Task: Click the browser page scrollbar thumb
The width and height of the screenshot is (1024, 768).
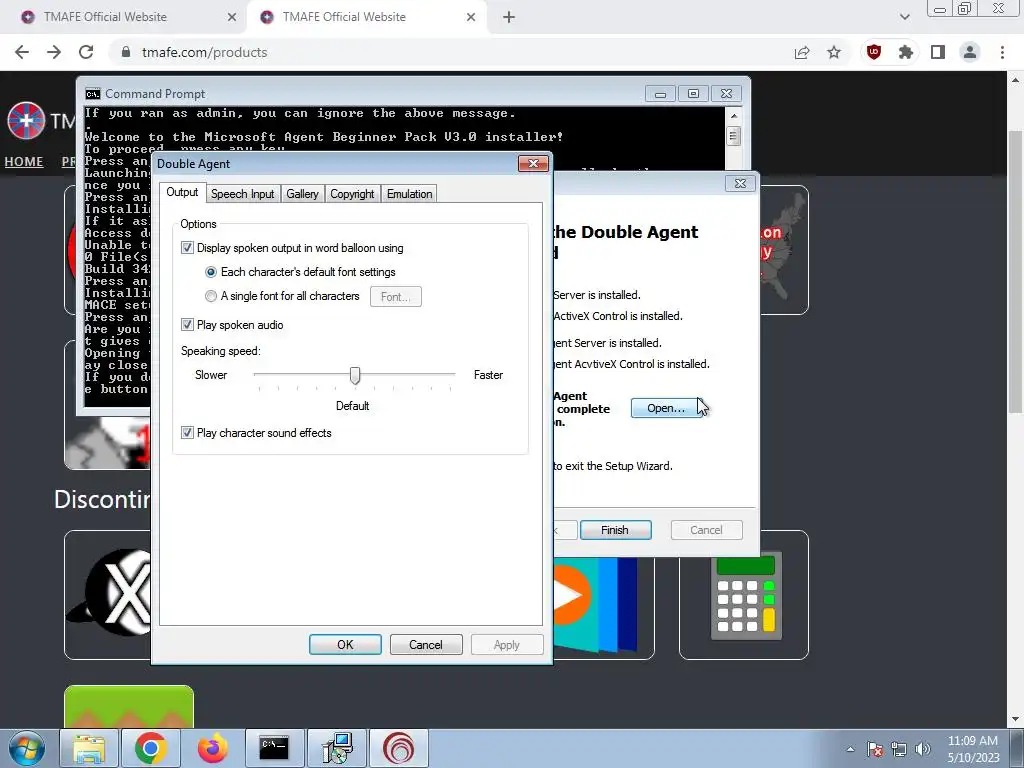Action: coord(1015,271)
